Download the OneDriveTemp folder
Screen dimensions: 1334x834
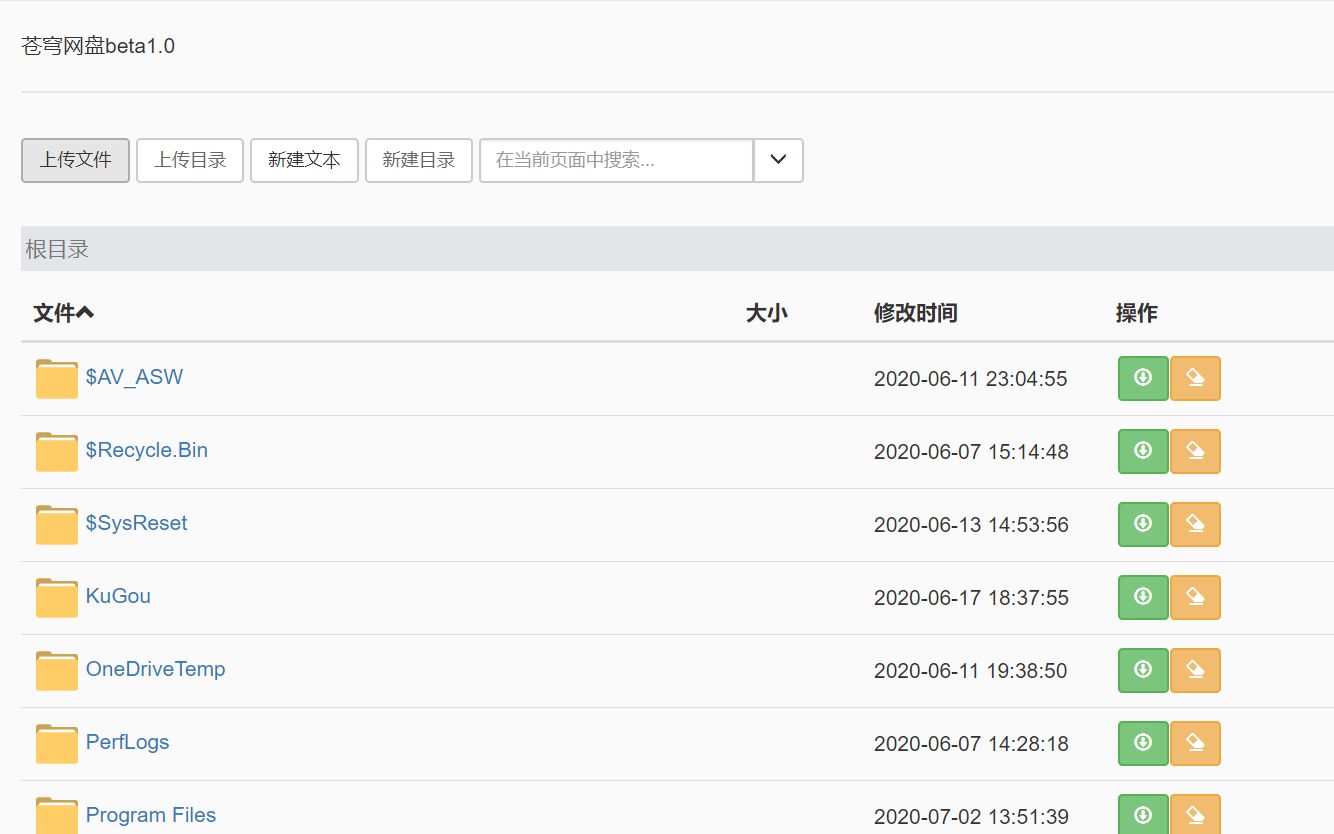pyautogui.click(x=1143, y=670)
